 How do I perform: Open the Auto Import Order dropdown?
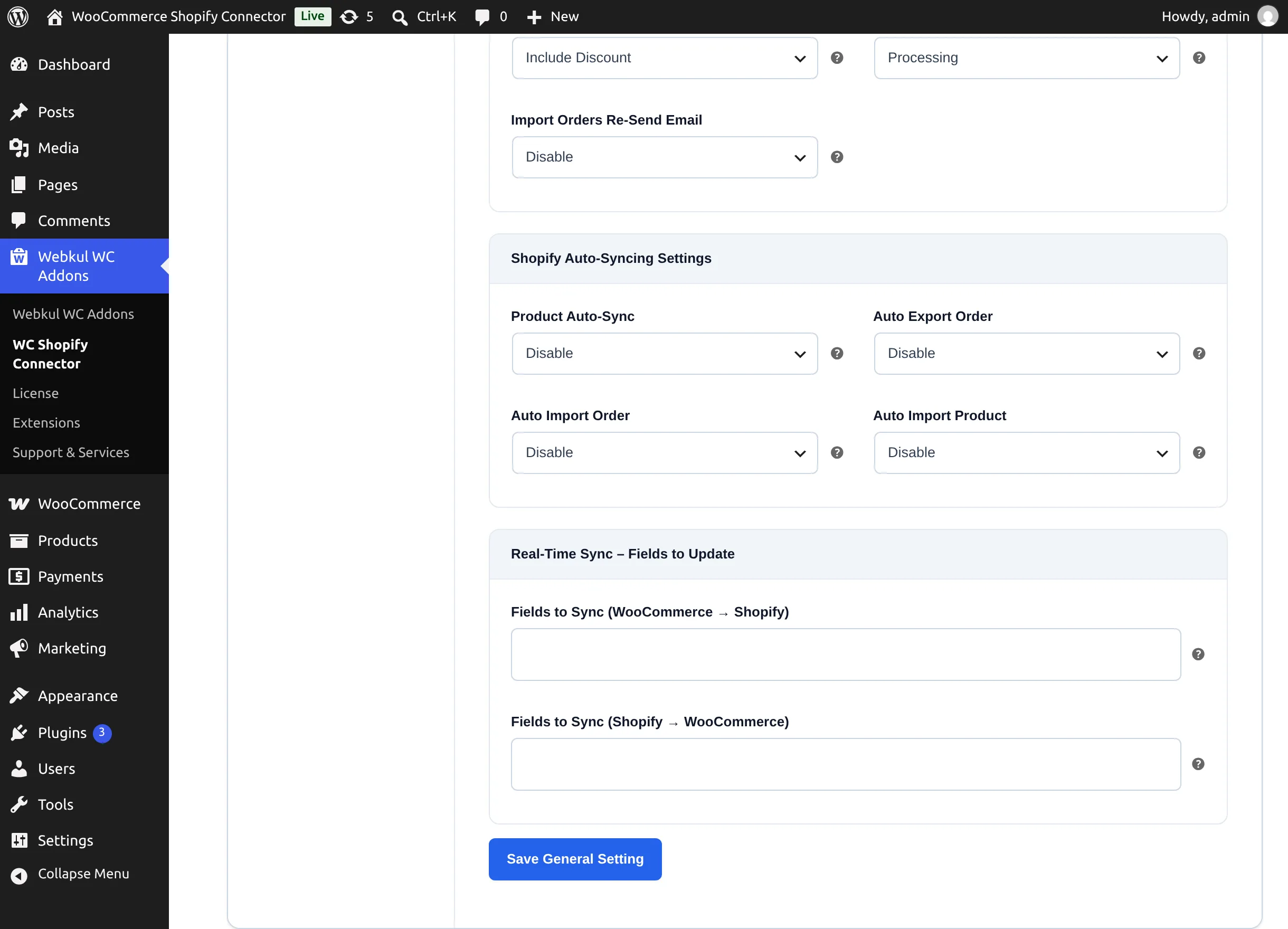point(665,452)
